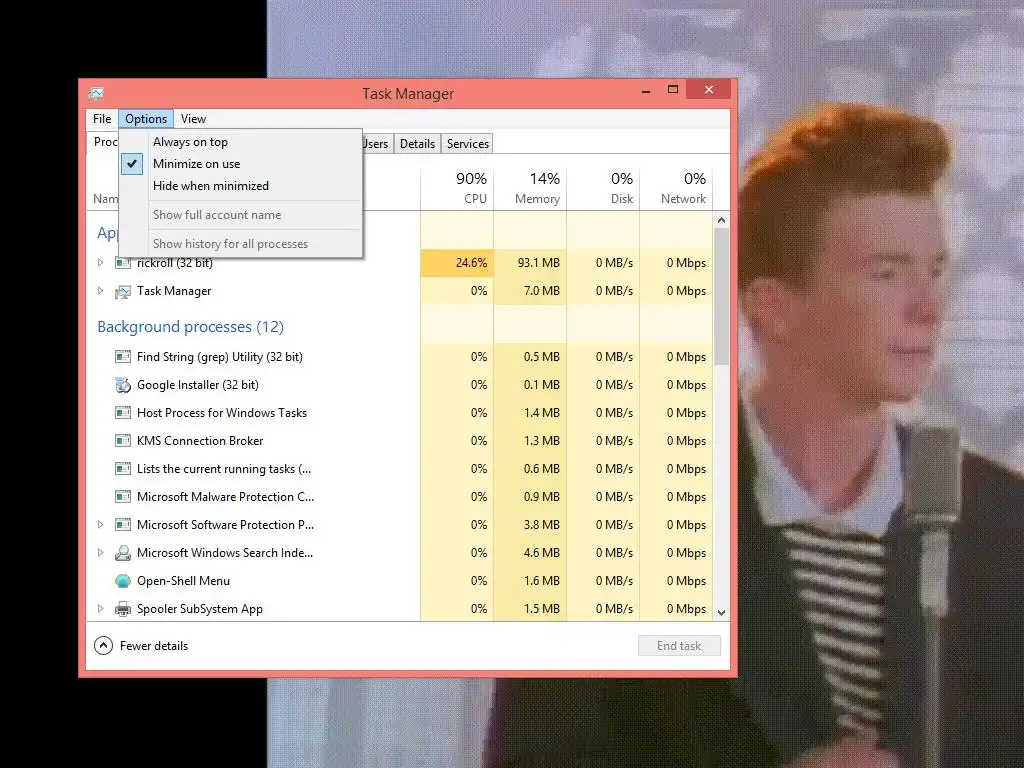Click the 7.0 MB memory value
This screenshot has width=1024, height=768.
click(541, 291)
